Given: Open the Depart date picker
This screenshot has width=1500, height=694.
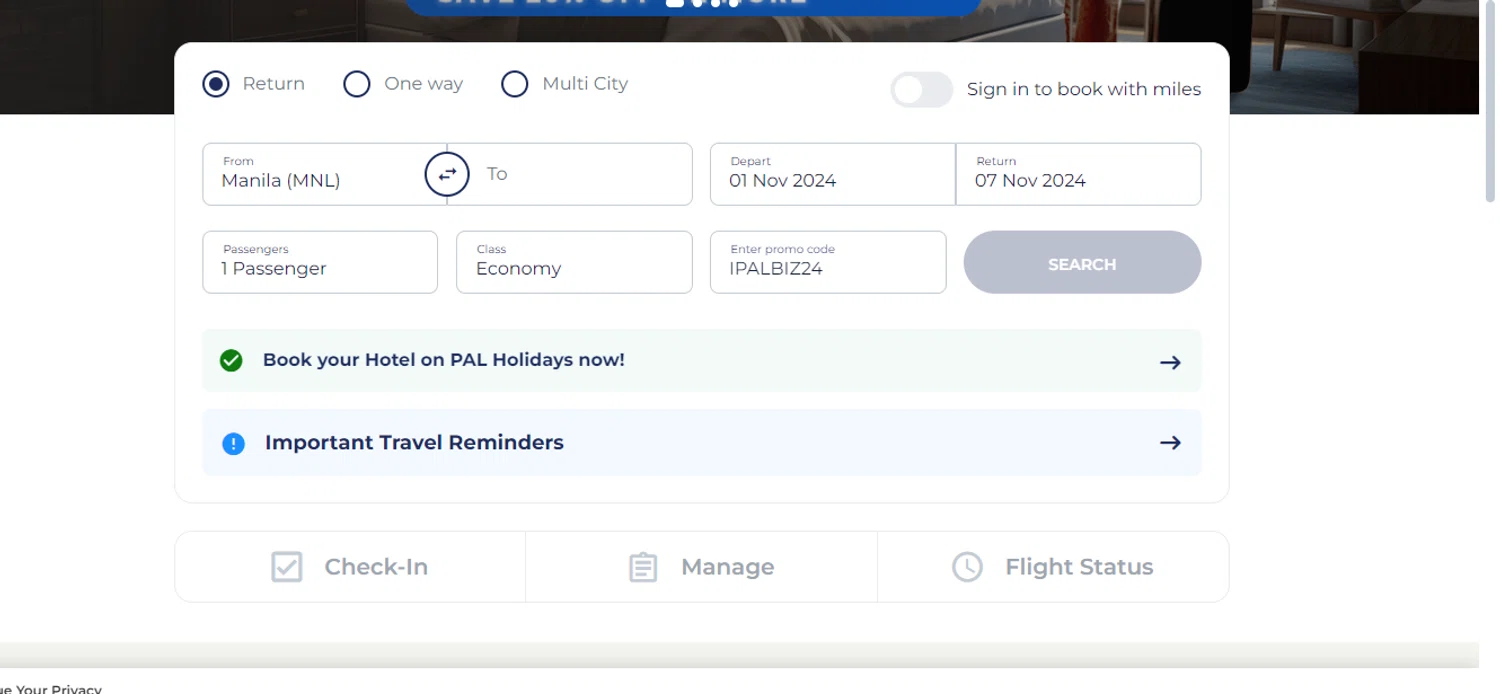Looking at the screenshot, I should (x=832, y=174).
